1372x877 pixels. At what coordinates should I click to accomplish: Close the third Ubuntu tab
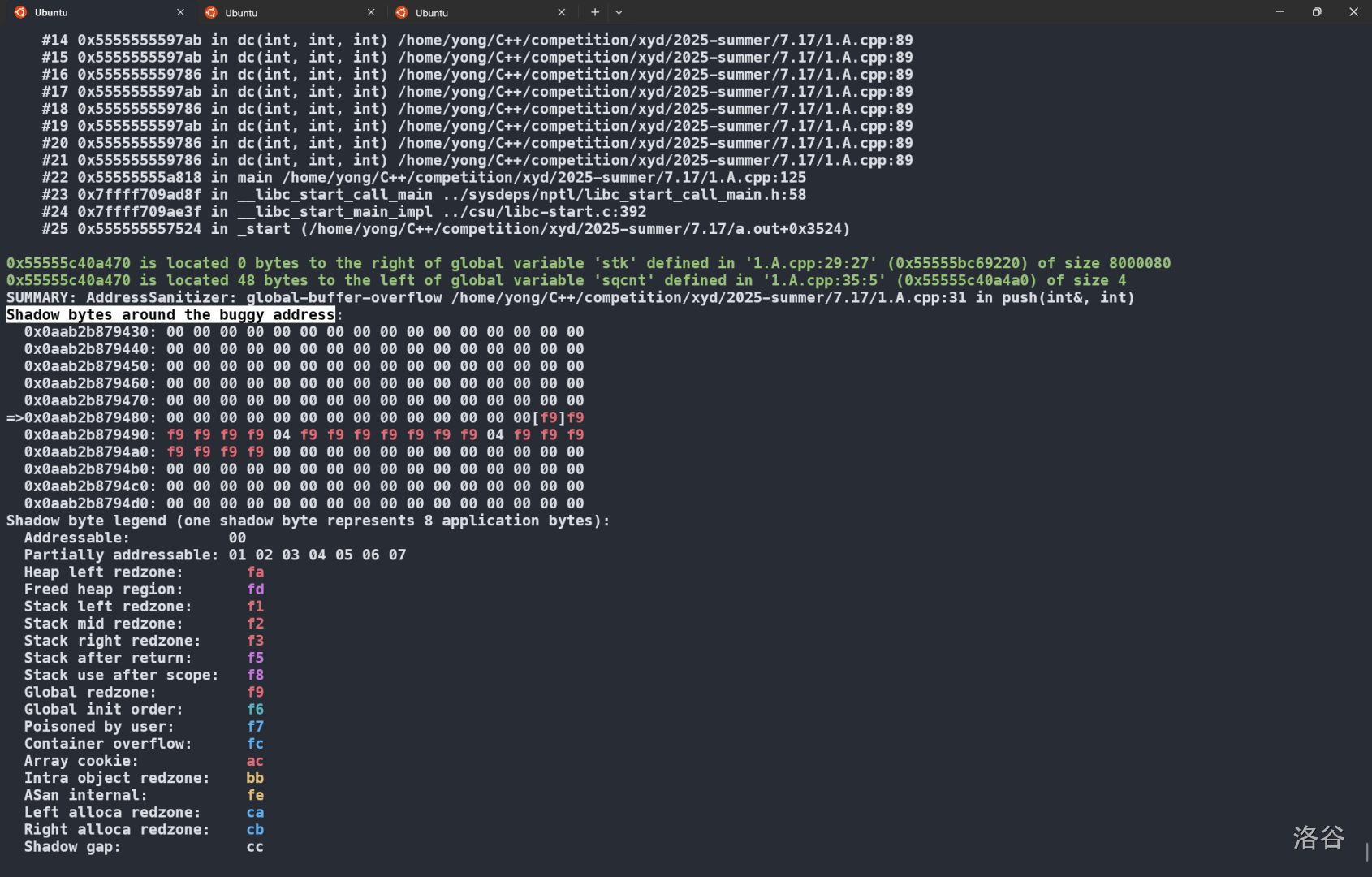point(561,12)
